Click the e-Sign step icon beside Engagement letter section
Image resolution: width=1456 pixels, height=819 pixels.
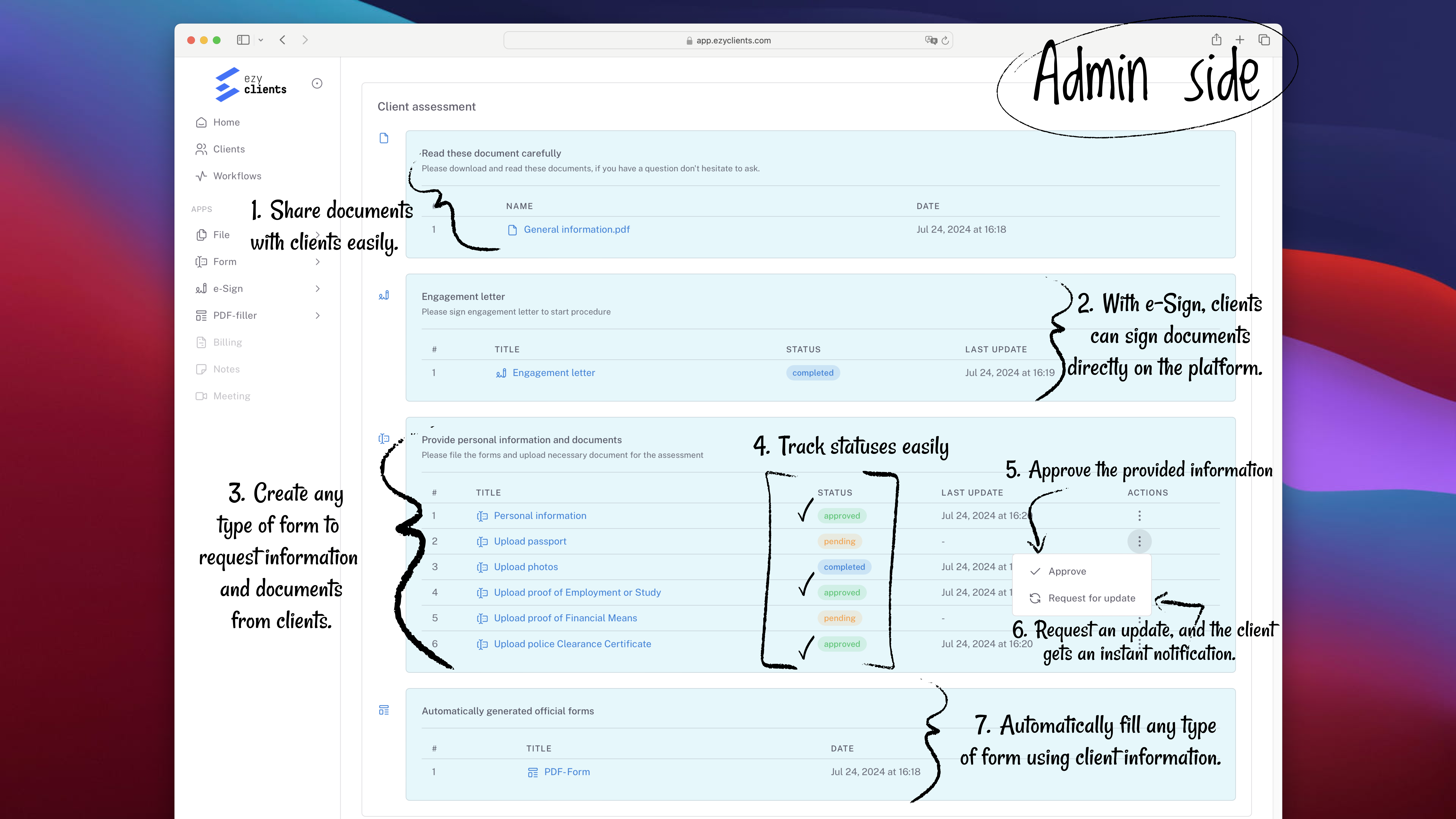[x=384, y=295]
